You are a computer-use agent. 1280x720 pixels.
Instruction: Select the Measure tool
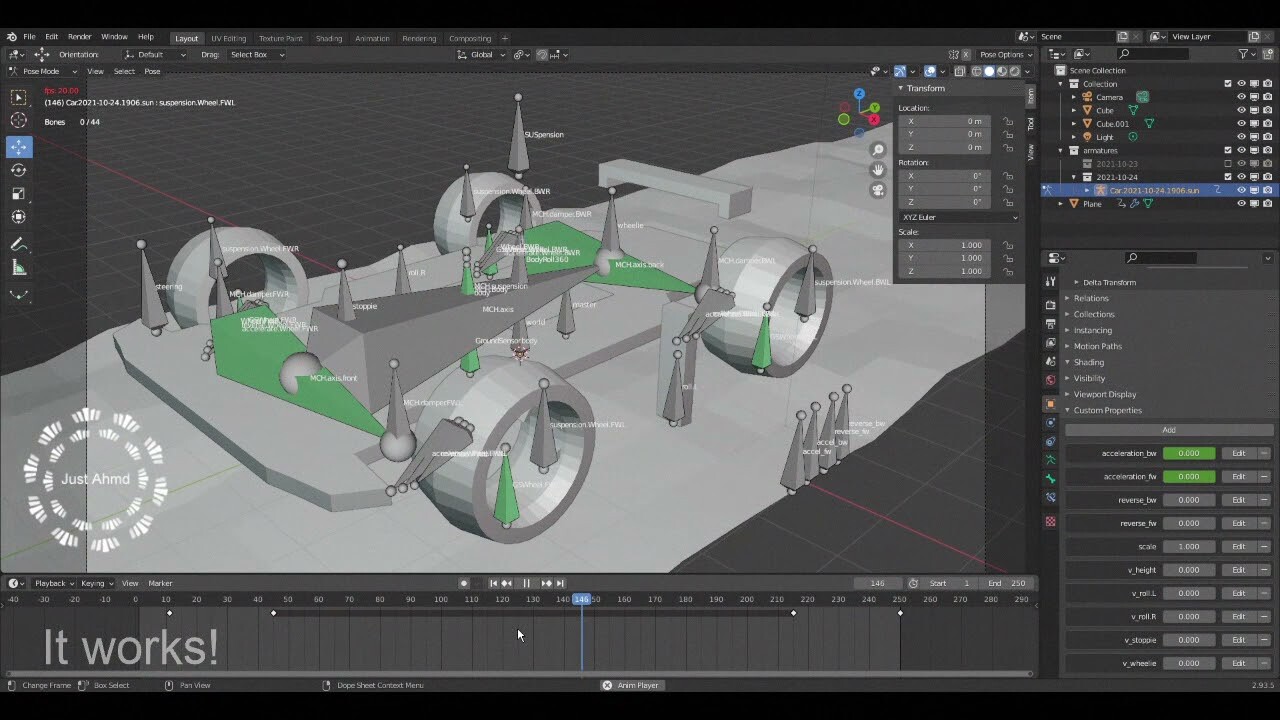(18, 267)
